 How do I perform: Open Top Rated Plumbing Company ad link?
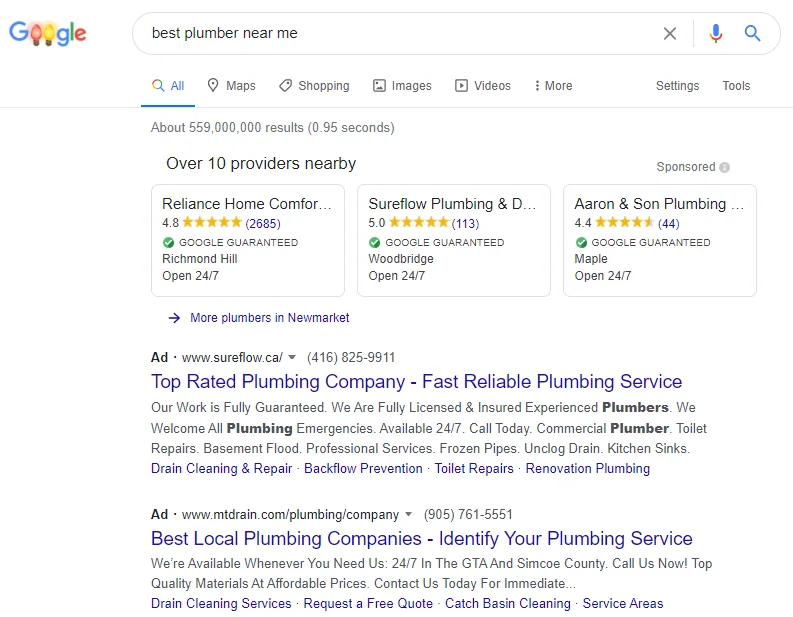click(x=416, y=381)
